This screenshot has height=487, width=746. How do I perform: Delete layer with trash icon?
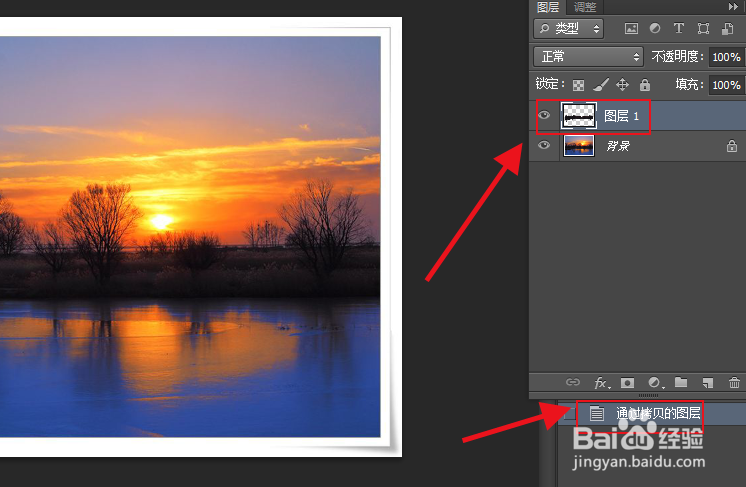[734, 382]
